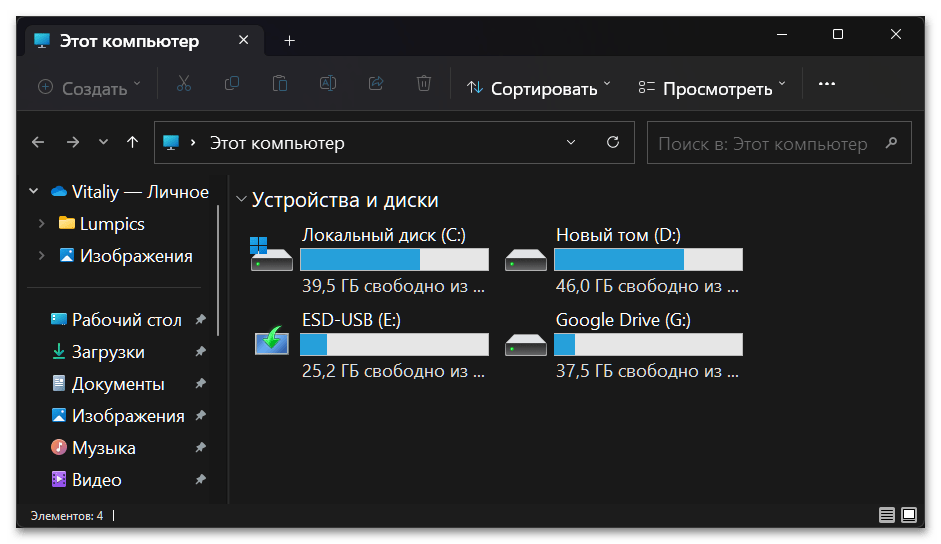The height and width of the screenshot is (544, 941).
Task: Select the Этот компьютер tab
Action: (129, 41)
